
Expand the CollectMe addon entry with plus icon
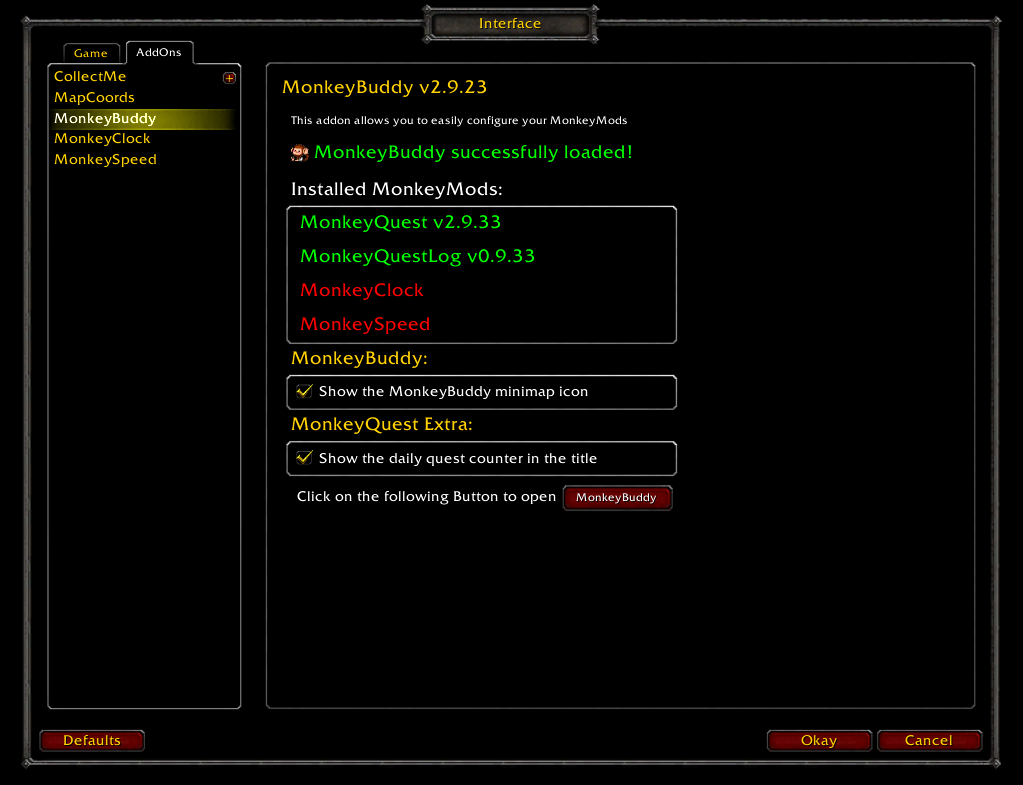229,77
